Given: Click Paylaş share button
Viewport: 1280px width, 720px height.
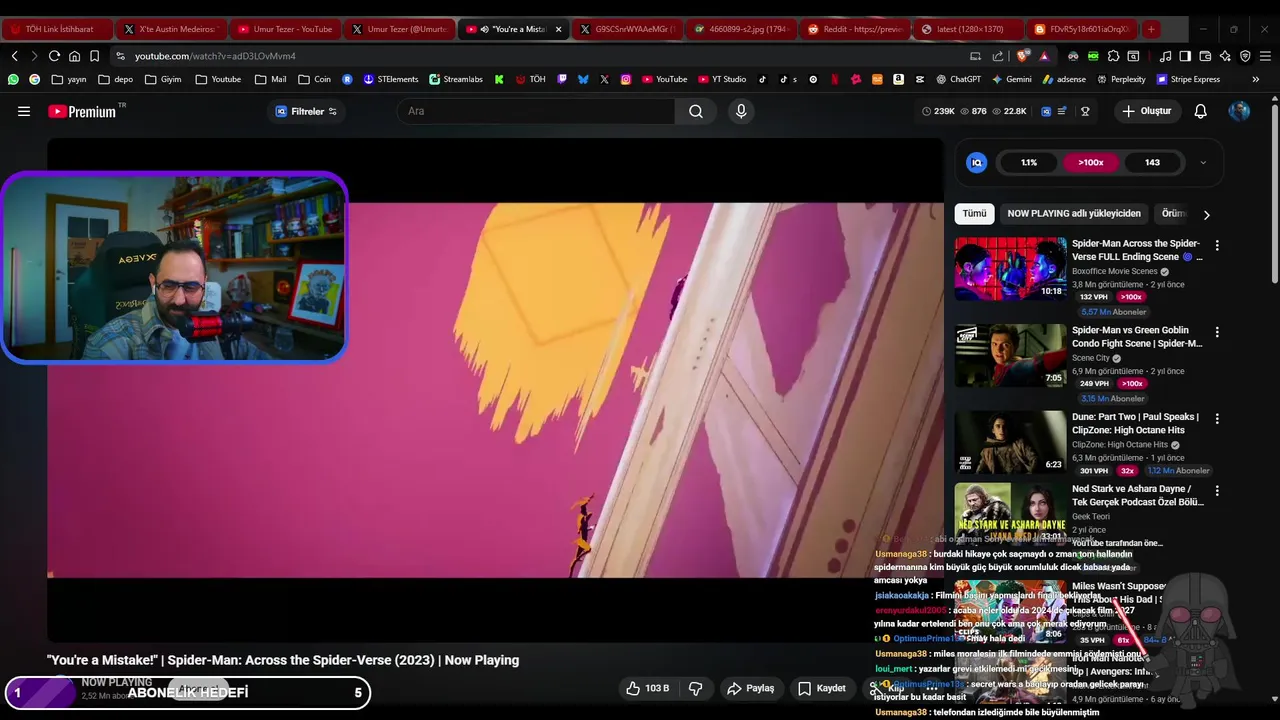Looking at the screenshot, I should click(751, 688).
